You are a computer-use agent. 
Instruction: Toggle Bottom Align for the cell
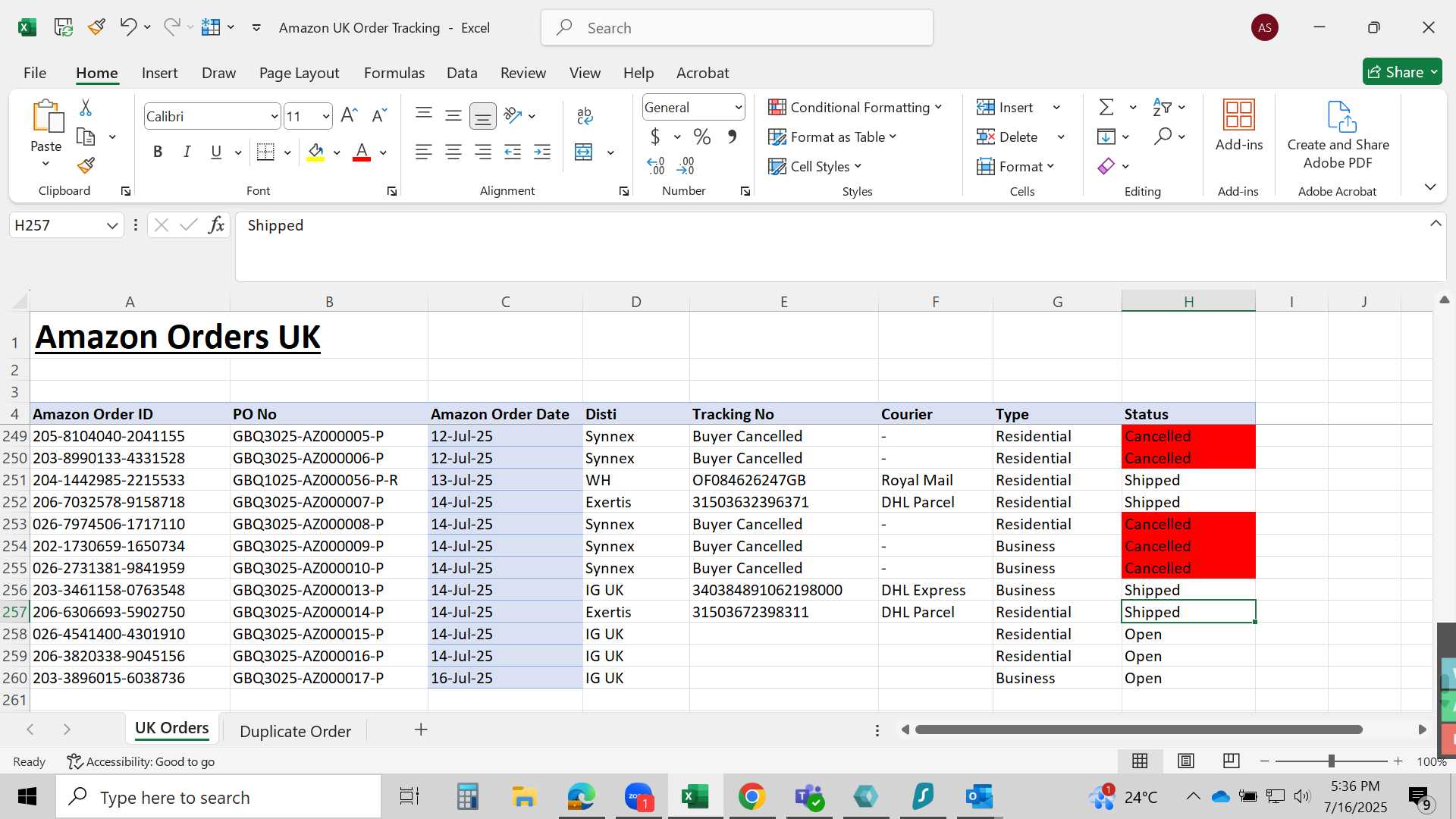(483, 116)
